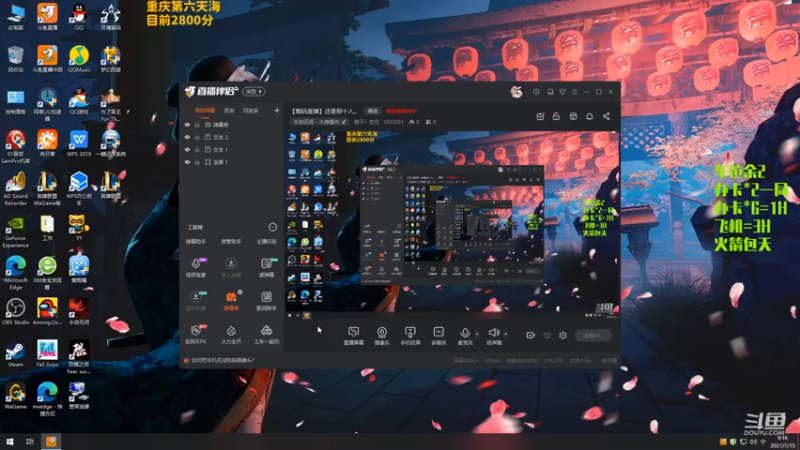
Task: Click the share icon in stream header
Action: coord(606,116)
